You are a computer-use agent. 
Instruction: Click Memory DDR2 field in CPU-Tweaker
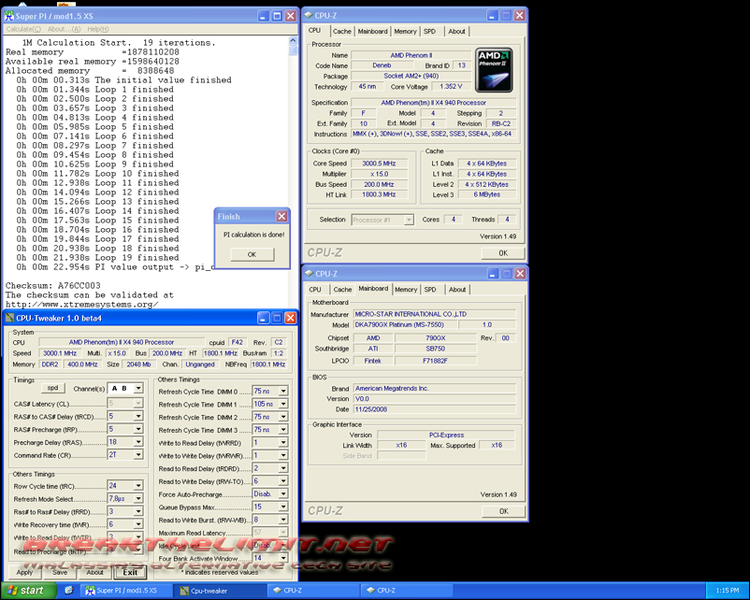click(50, 365)
